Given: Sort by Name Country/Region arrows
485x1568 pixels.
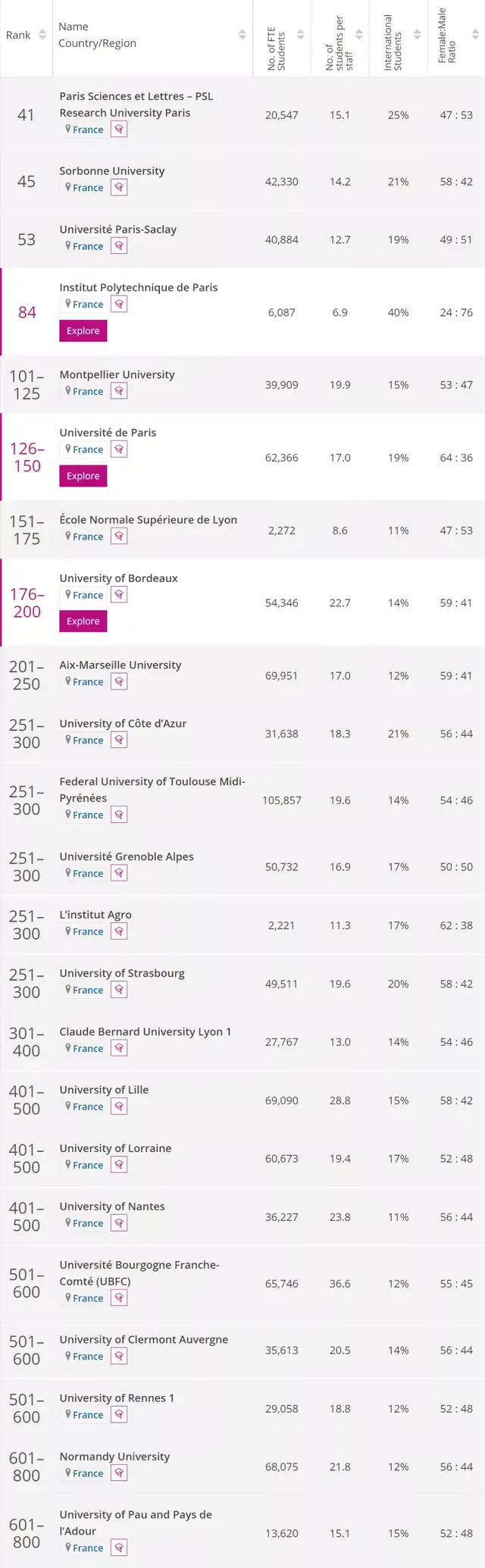Looking at the screenshot, I should (242, 35).
